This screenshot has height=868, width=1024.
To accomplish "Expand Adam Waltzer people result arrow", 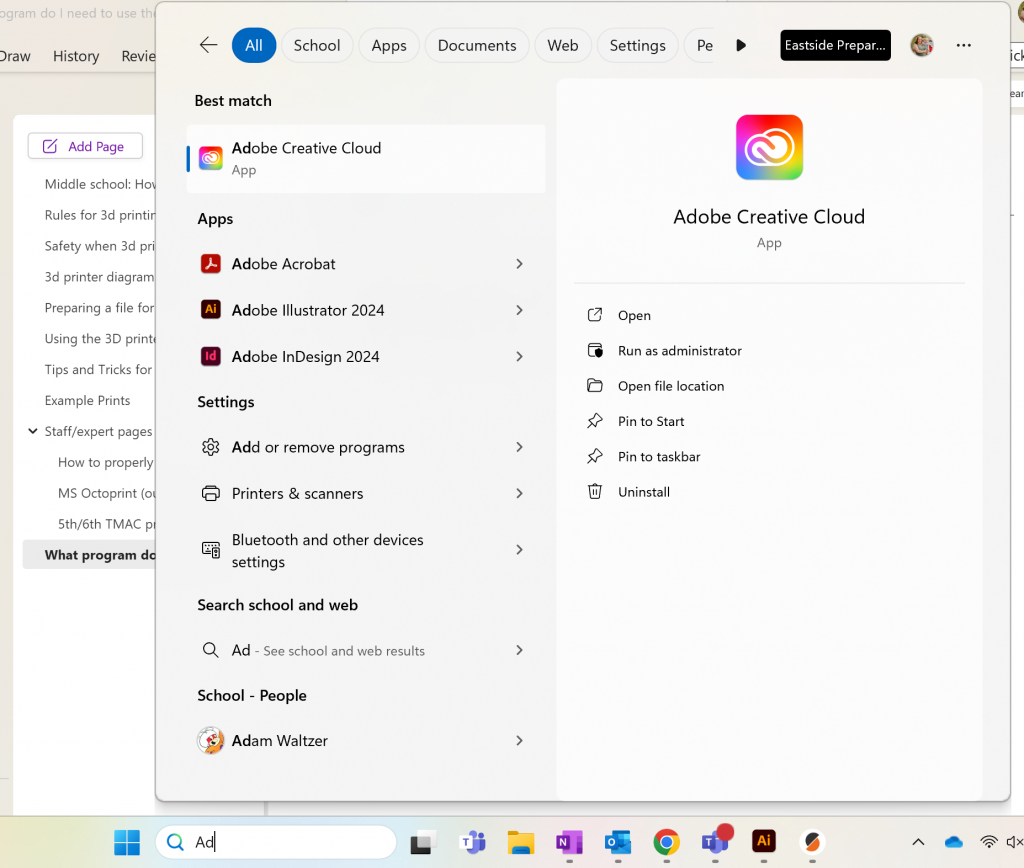I will point(519,741).
